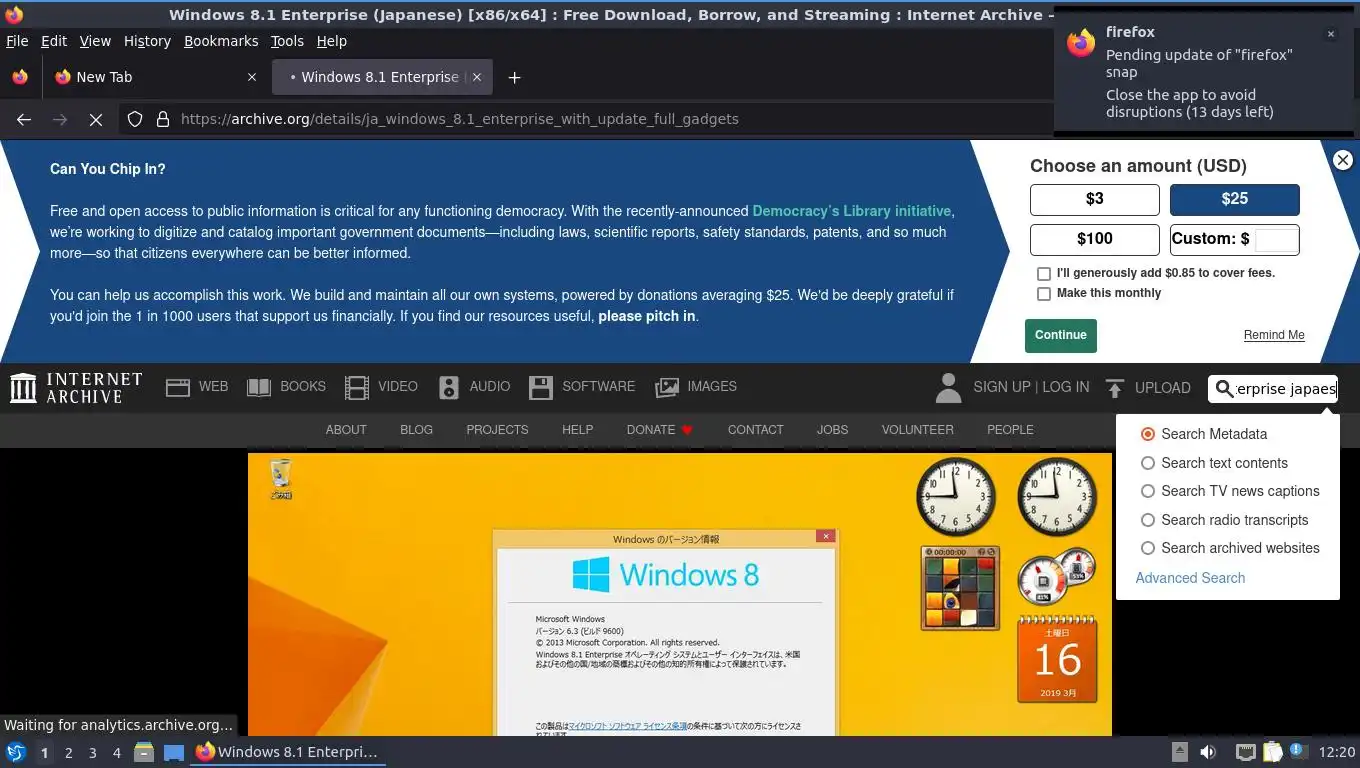Check the add $0.85 fees checkbox
Image resolution: width=1360 pixels, height=768 pixels.
coord(1044,274)
